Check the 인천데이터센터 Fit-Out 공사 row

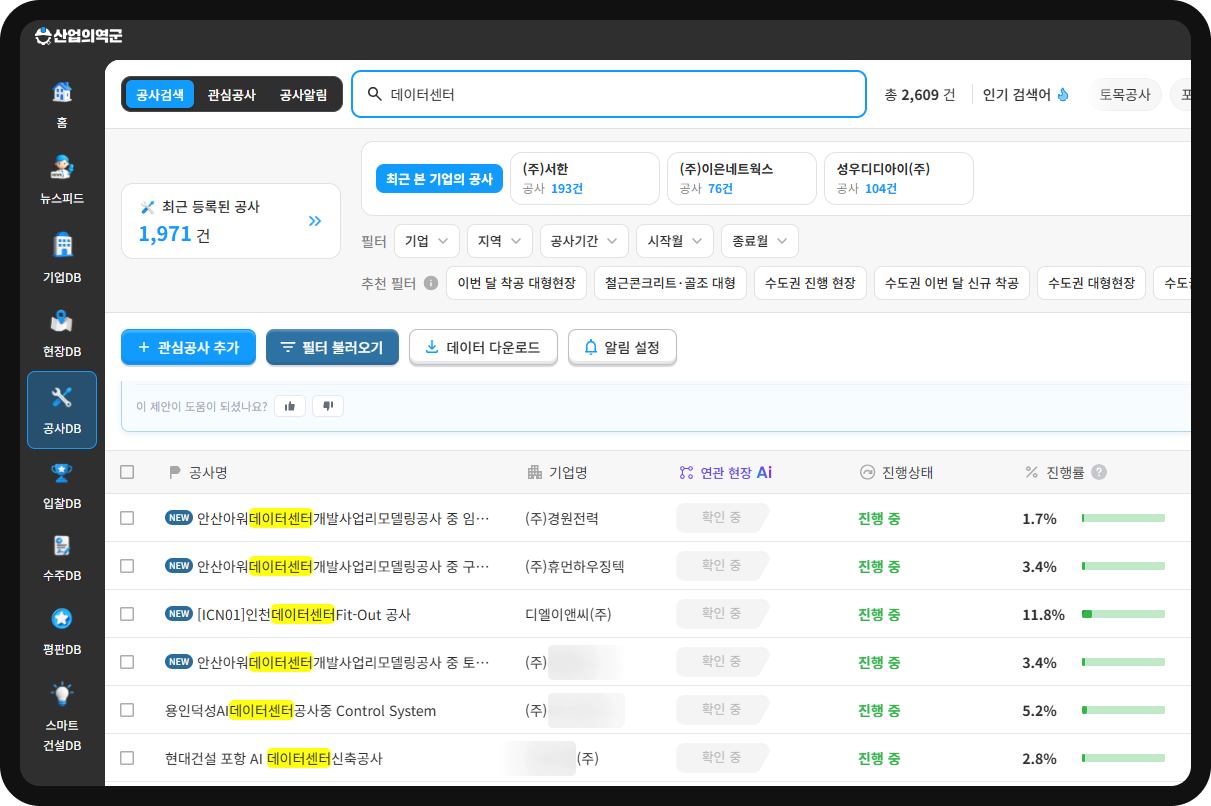pyautogui.click(x=127, y=614)
